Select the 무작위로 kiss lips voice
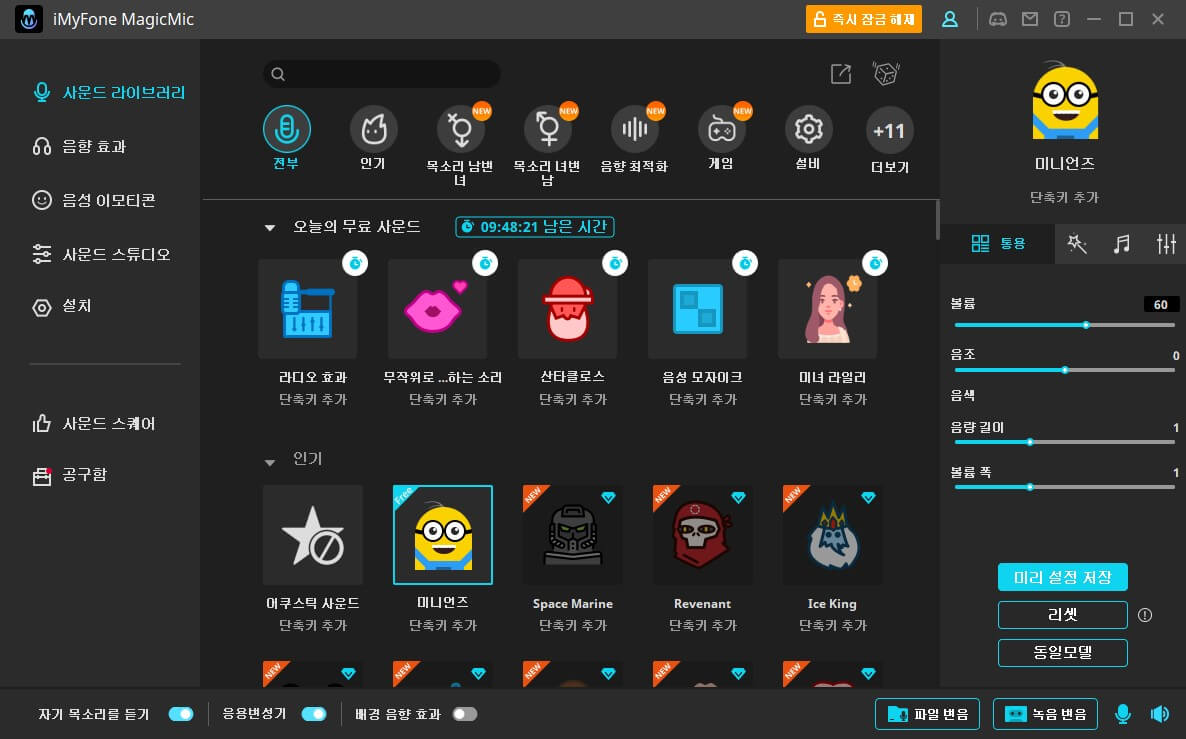The height and width of the screenshot is (739, 1186). [x=438, y=309]
